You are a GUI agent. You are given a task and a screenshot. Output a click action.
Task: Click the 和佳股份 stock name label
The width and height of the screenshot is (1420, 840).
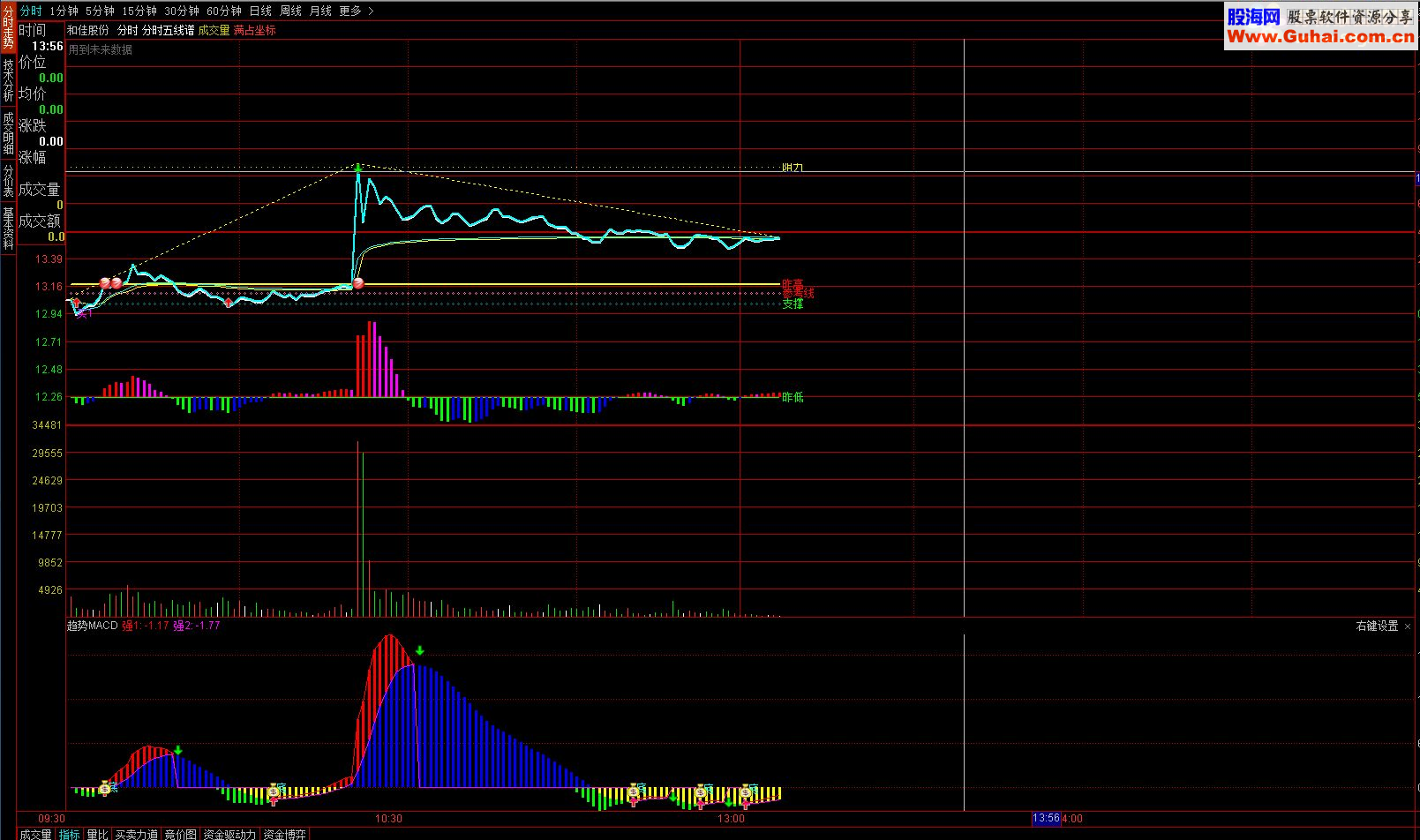pos(88,30)
